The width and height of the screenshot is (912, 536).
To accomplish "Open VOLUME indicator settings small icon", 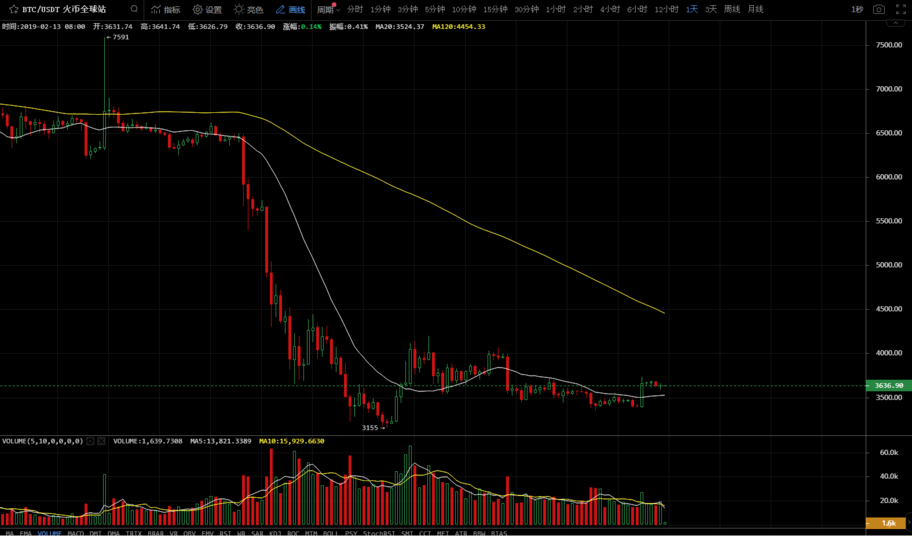I will click(90, 440).
